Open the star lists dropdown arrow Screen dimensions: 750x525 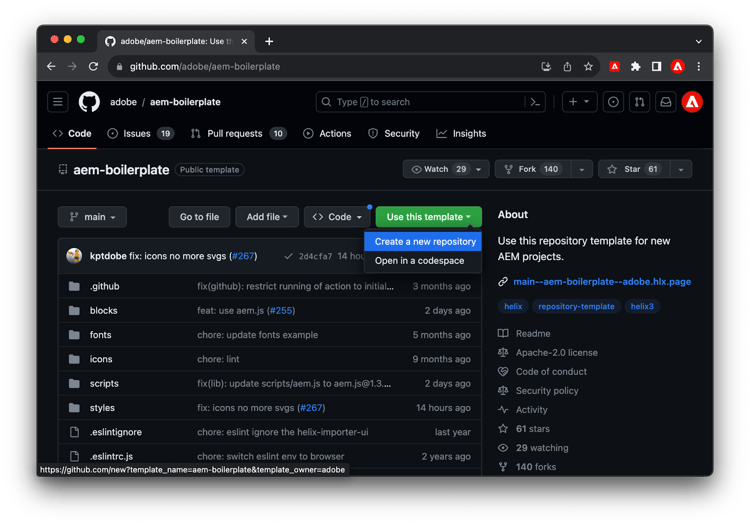click(x=682, y=170)
